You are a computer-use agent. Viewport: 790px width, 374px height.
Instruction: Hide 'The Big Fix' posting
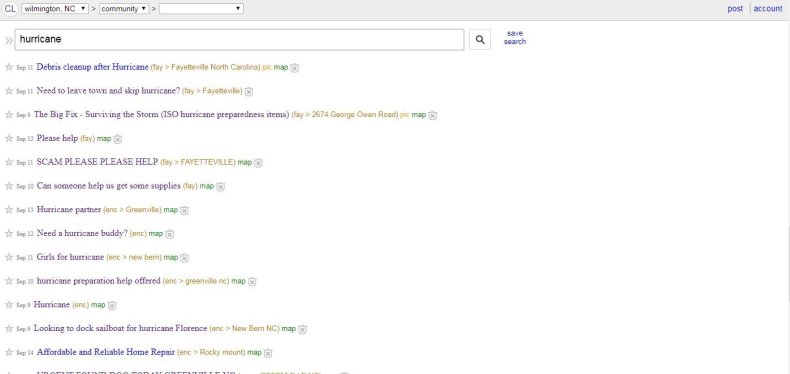433,115
